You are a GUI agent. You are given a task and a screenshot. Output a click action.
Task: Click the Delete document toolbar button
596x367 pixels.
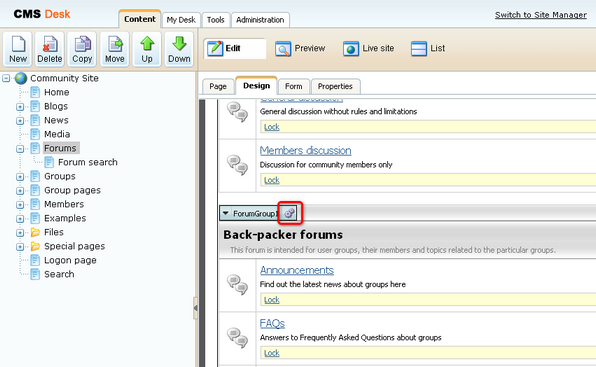(50, 49)
